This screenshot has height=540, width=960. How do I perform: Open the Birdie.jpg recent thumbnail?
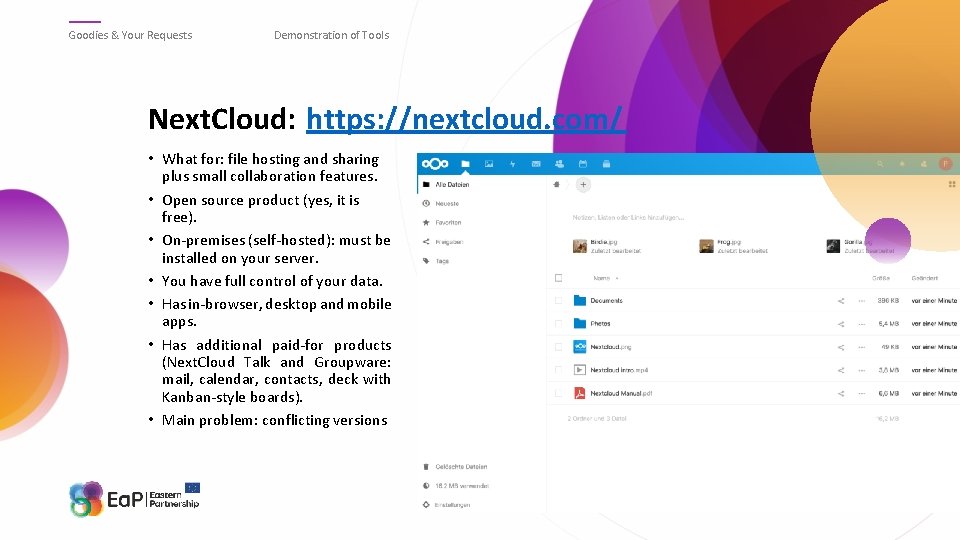(x=580, y=246)
